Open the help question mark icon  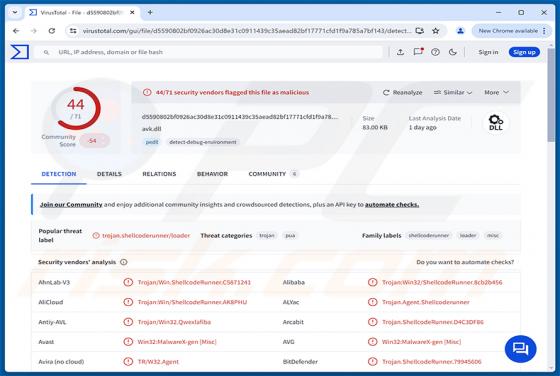tap(435, 52)
